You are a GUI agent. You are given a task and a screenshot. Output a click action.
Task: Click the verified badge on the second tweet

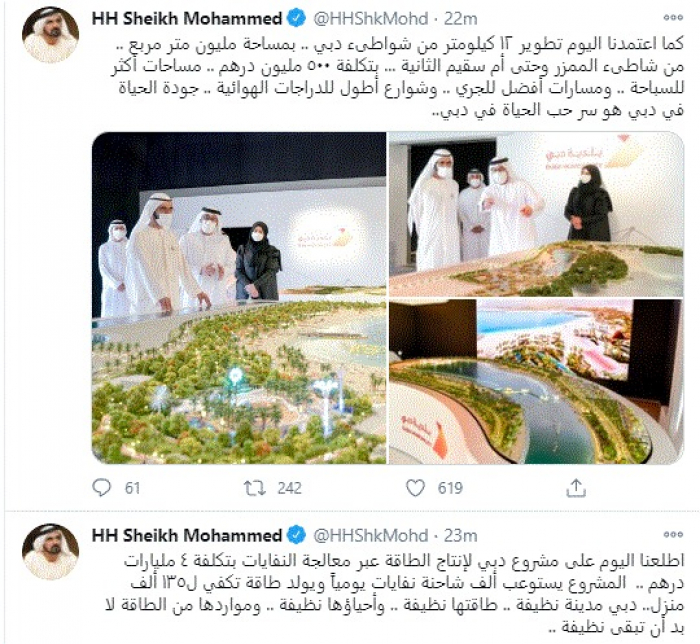[296, 535]
